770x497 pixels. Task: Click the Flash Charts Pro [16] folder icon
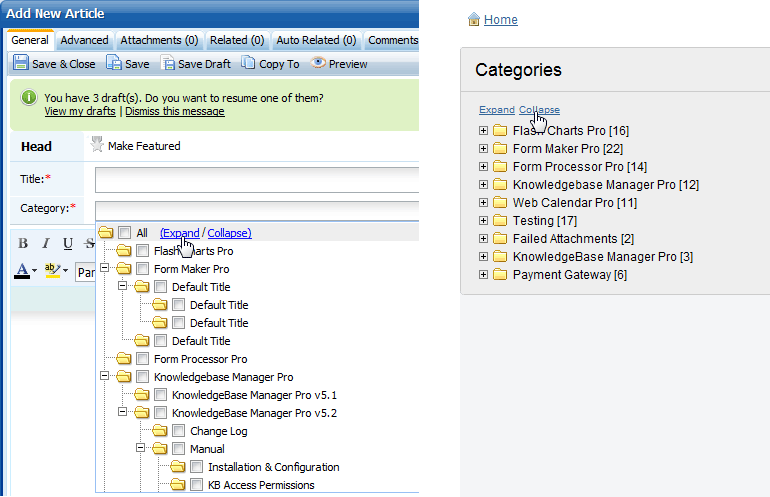coord(500,130)
